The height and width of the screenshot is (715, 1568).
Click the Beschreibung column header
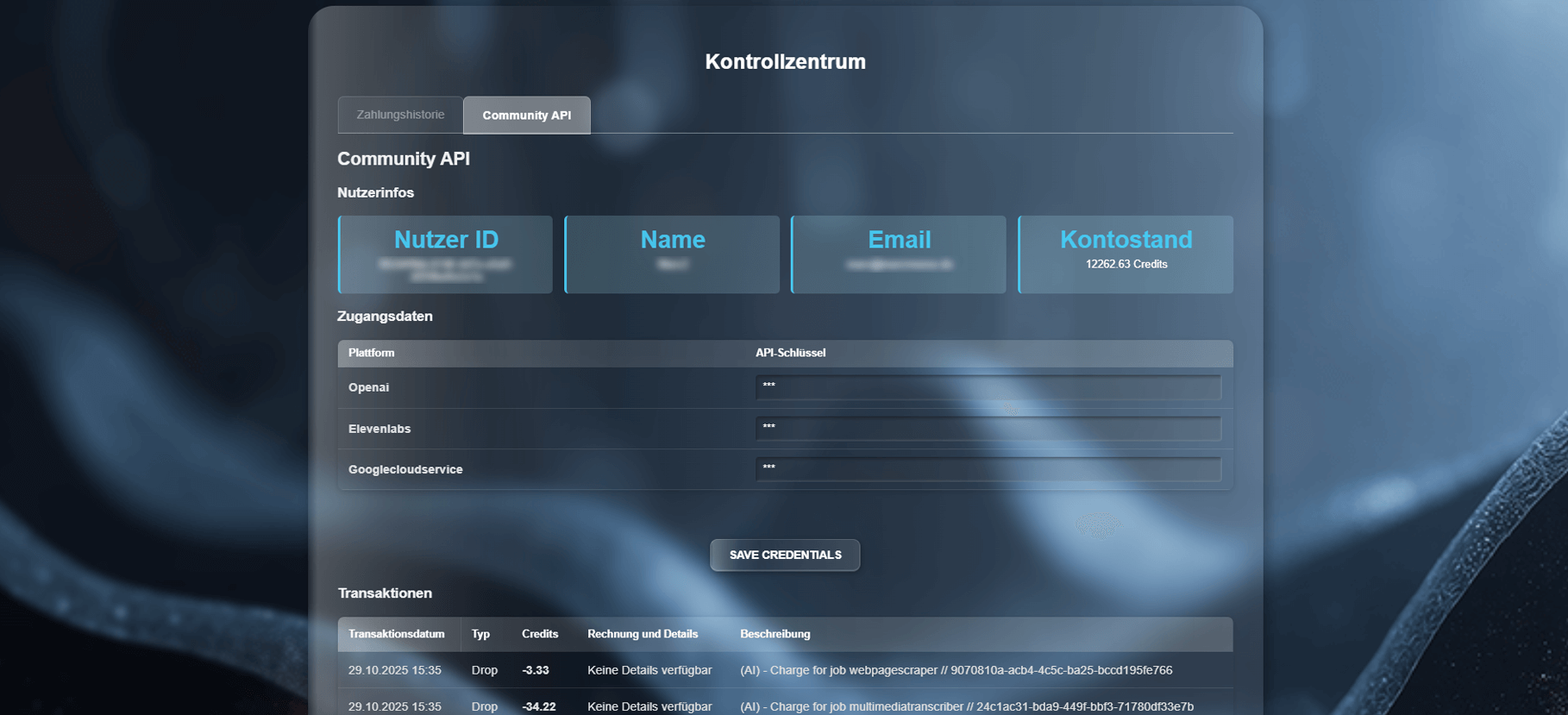775,634
